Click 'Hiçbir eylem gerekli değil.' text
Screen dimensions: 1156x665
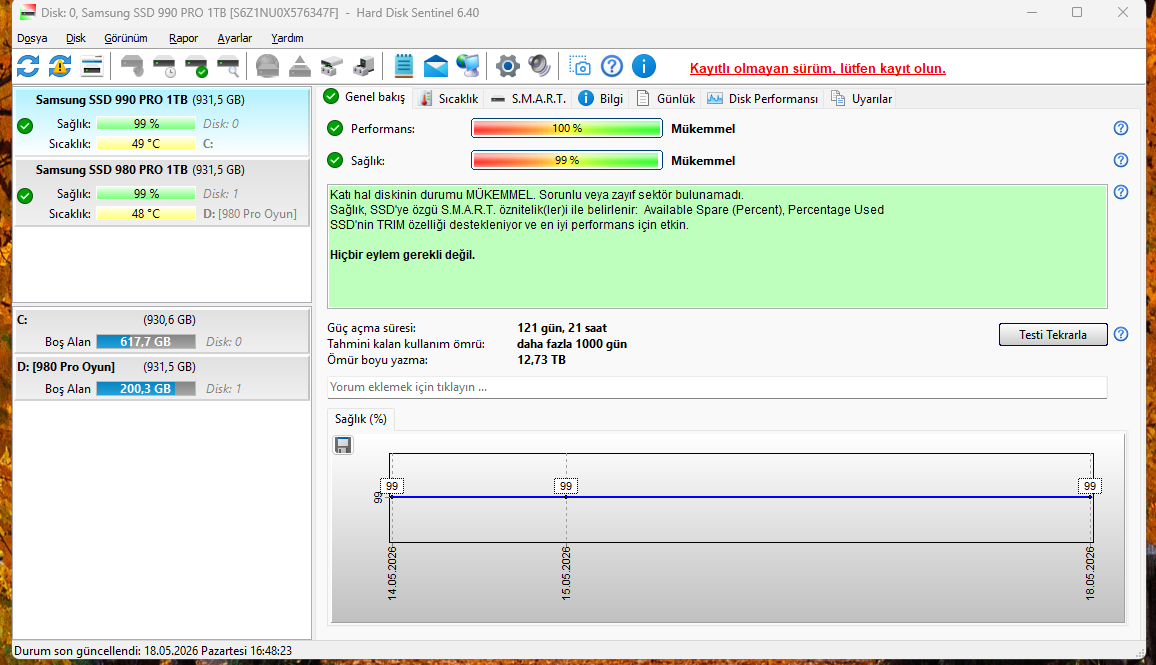403,255
